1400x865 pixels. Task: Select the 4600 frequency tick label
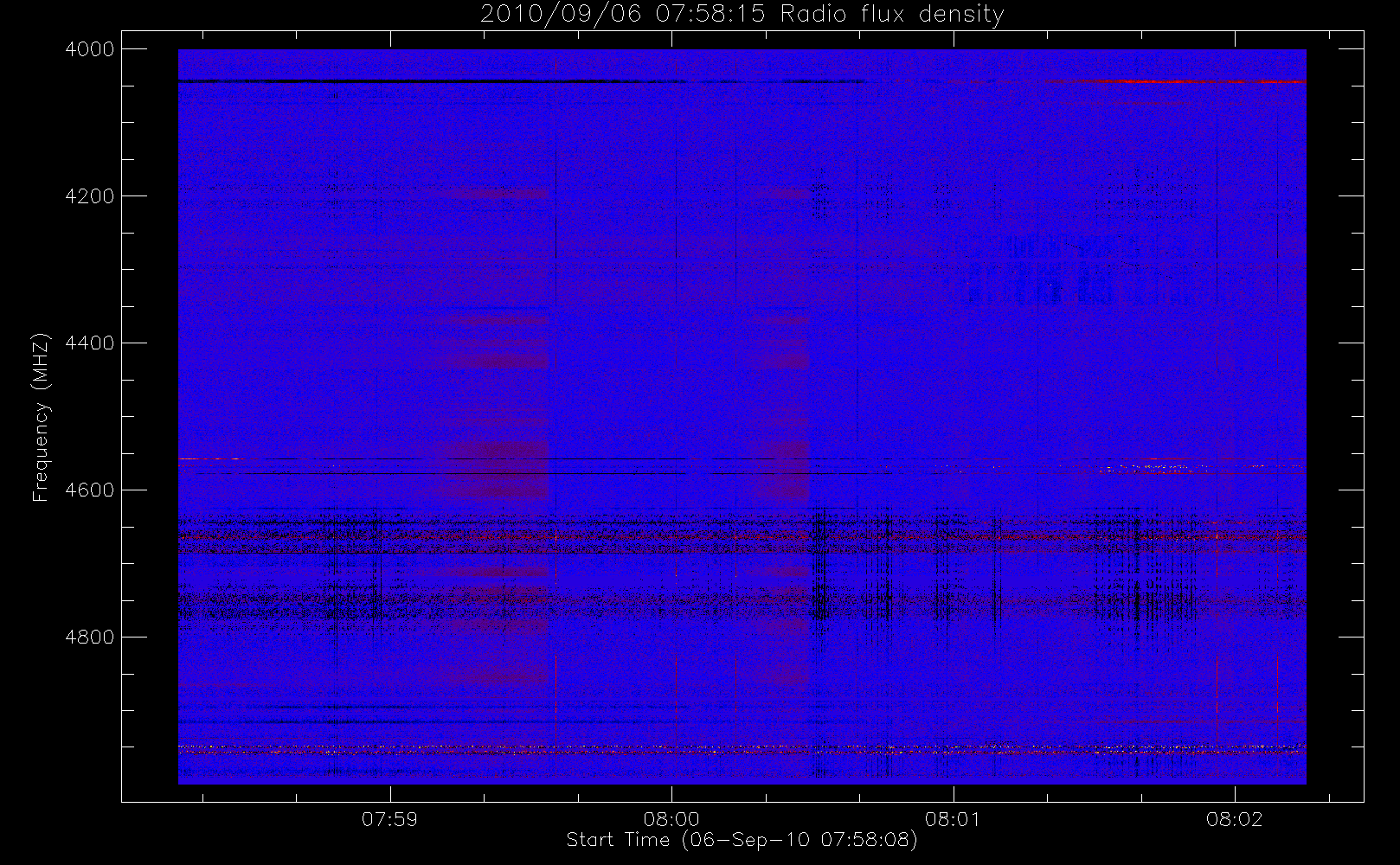click(90, 490)
